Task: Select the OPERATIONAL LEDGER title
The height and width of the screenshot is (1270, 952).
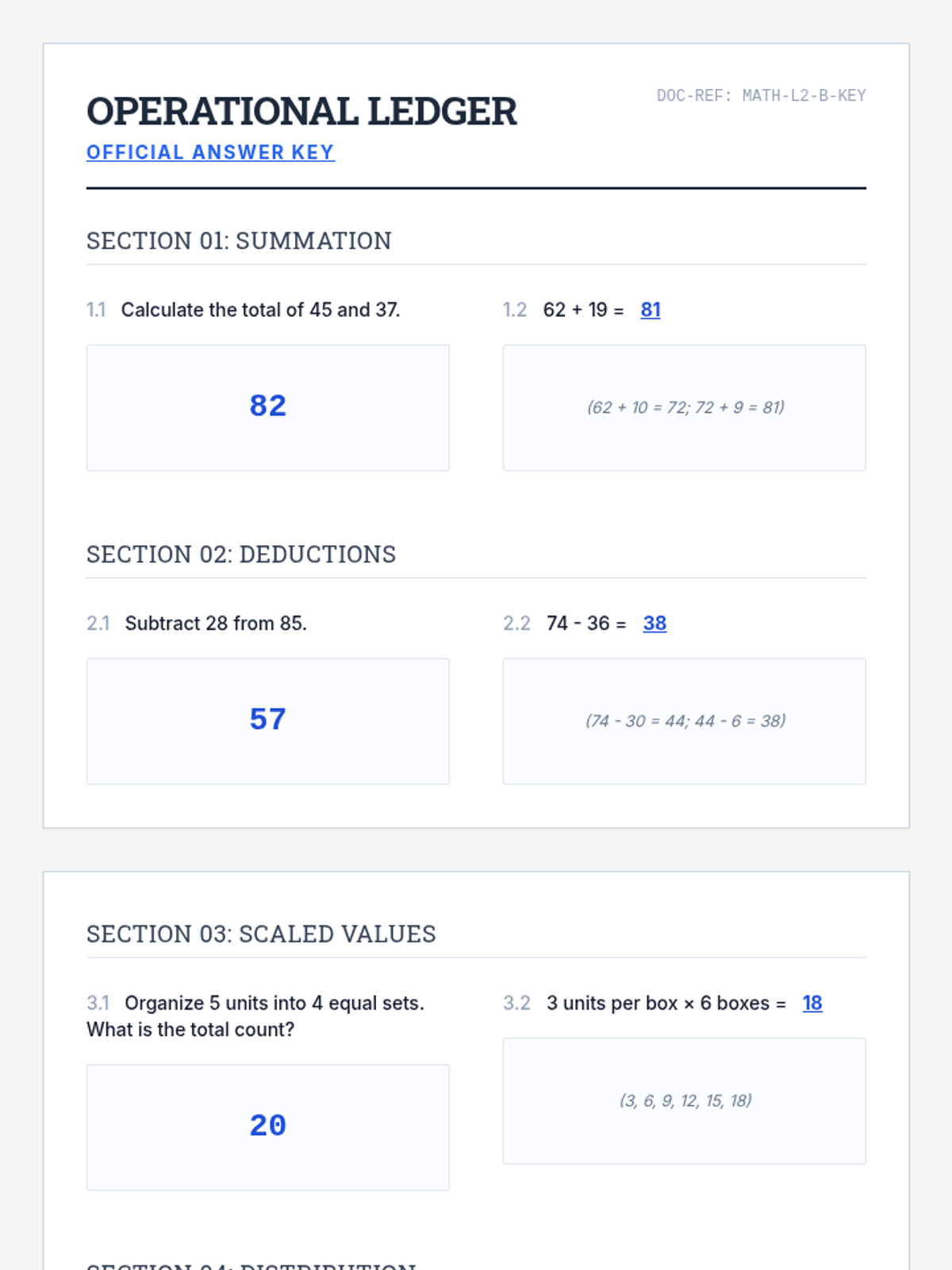Action: pyautogui.click(x=301, y=111)
